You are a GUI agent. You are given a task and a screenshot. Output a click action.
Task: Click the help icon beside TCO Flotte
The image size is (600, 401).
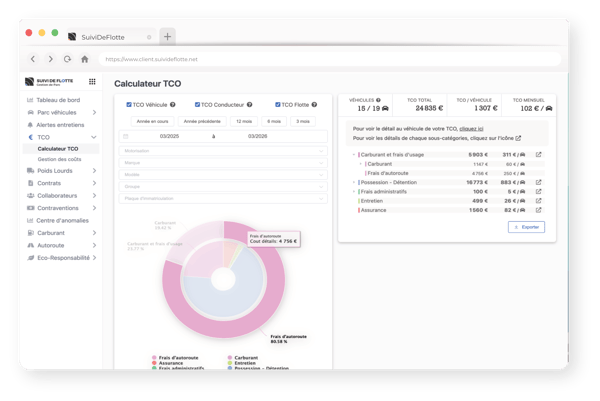(316, 105)
